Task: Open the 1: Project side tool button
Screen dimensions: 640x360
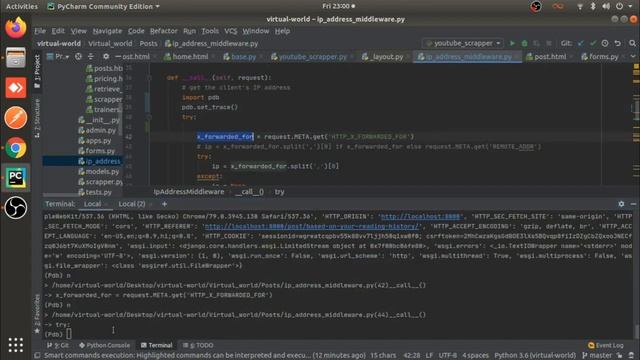Action: 37,71
